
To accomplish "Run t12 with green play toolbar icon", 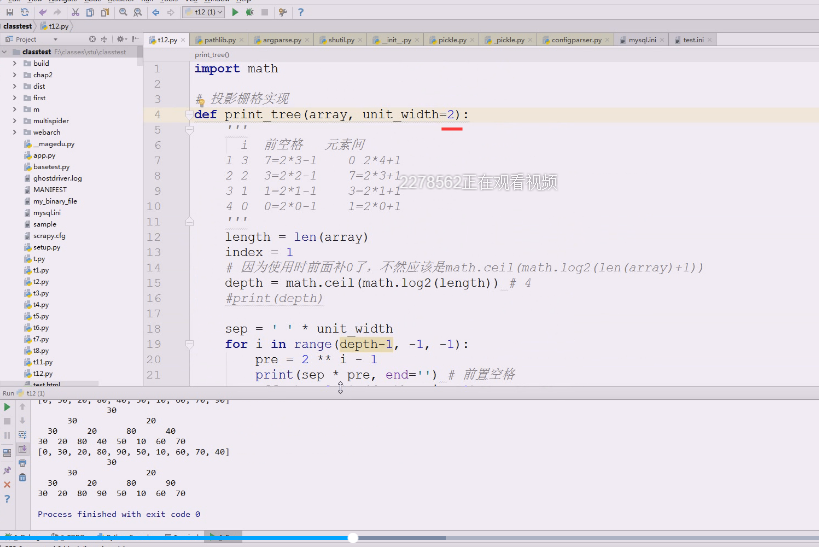I will point(235,12).
